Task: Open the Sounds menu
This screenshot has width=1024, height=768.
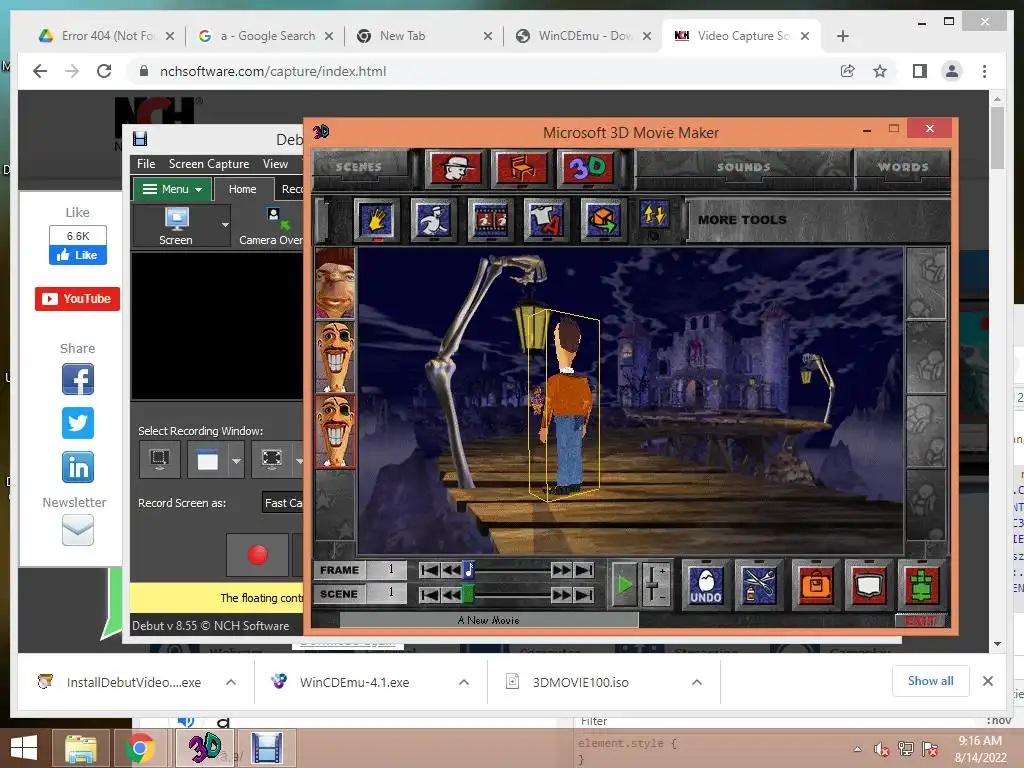Action: 743,167
